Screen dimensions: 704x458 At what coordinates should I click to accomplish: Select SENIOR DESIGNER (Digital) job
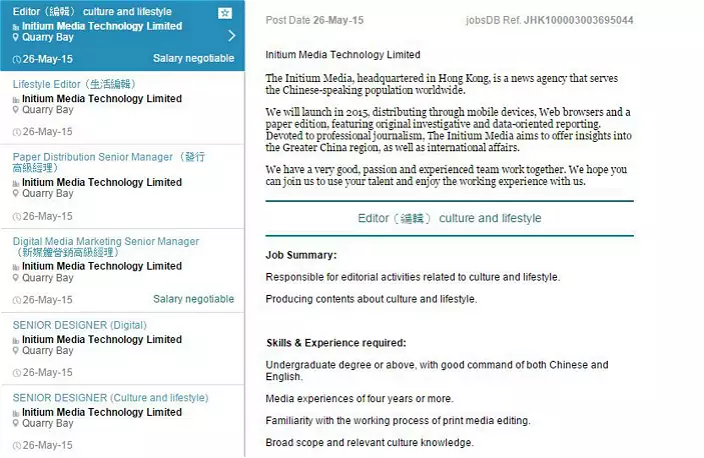[x=79, y=325]
